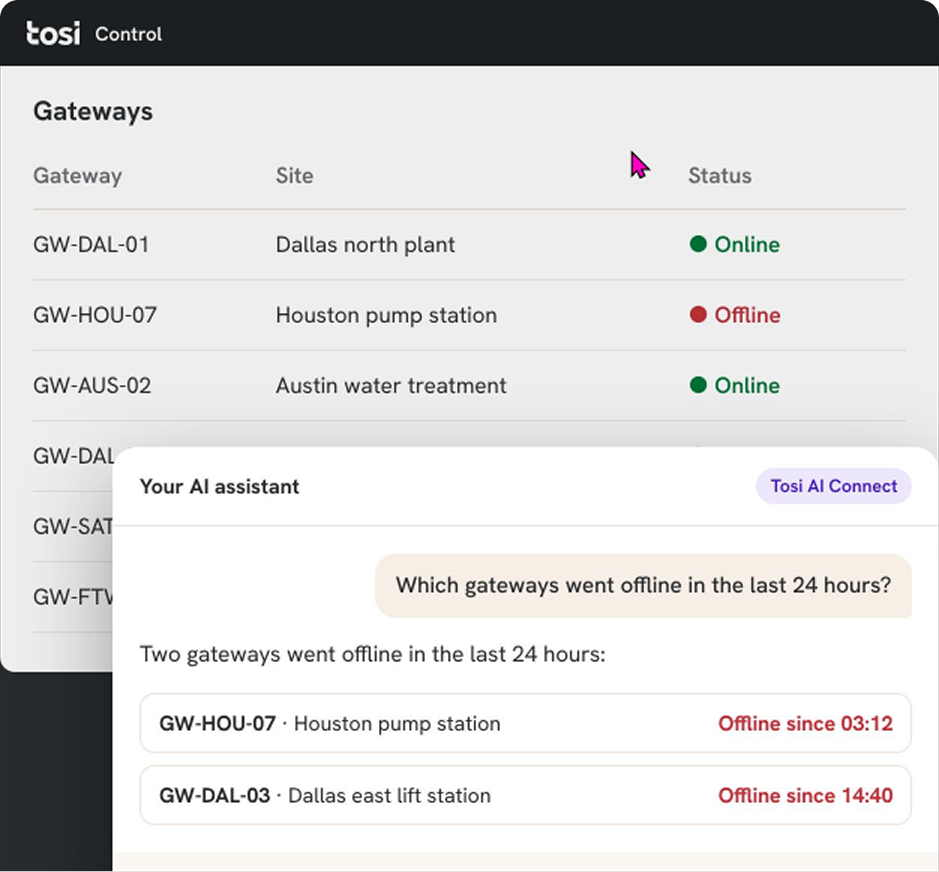Viewport: 939px width, 872px height.
Task: Open the Tosi AI Connect badge
Action: (834, 486)
